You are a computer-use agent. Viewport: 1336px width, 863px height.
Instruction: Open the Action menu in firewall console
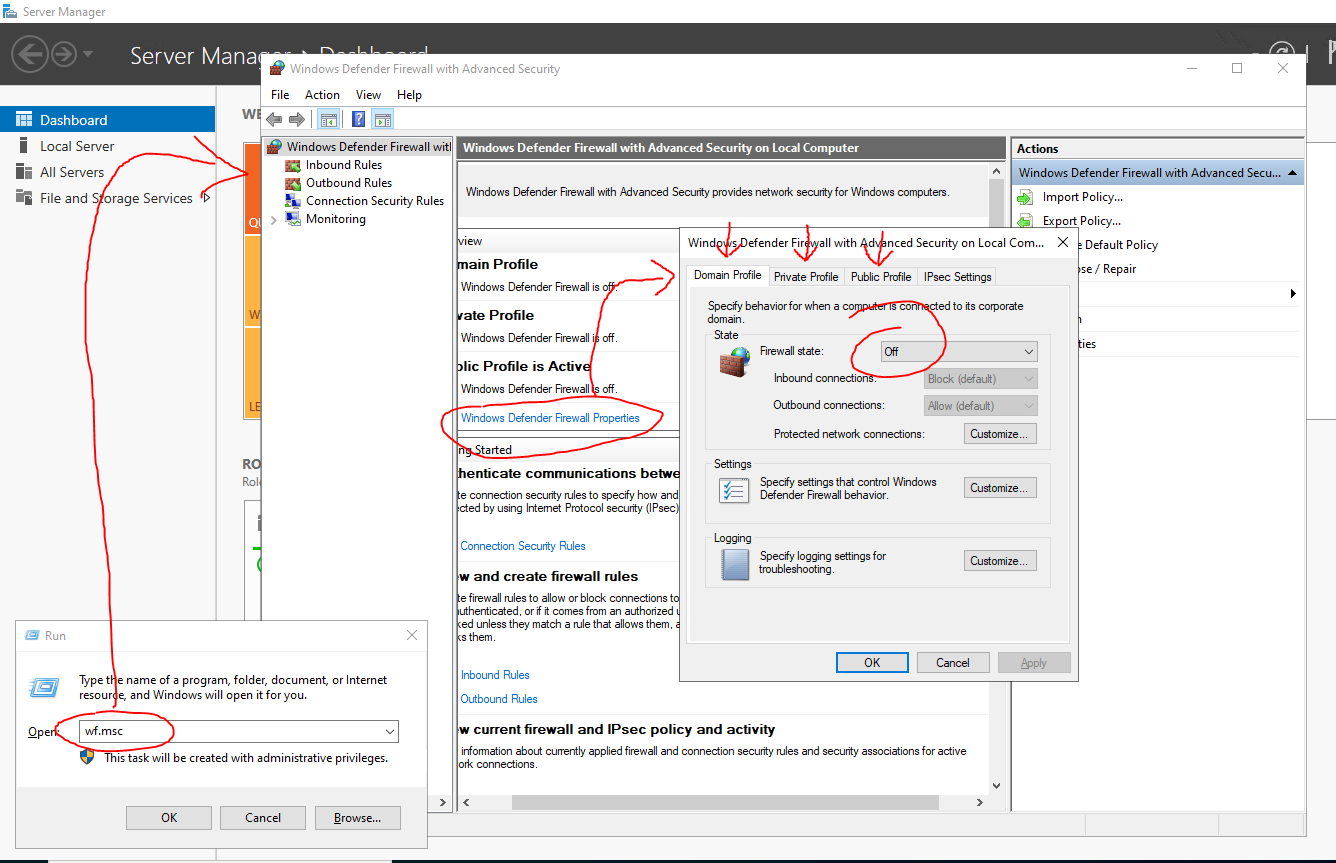click(x=322, y=95)
